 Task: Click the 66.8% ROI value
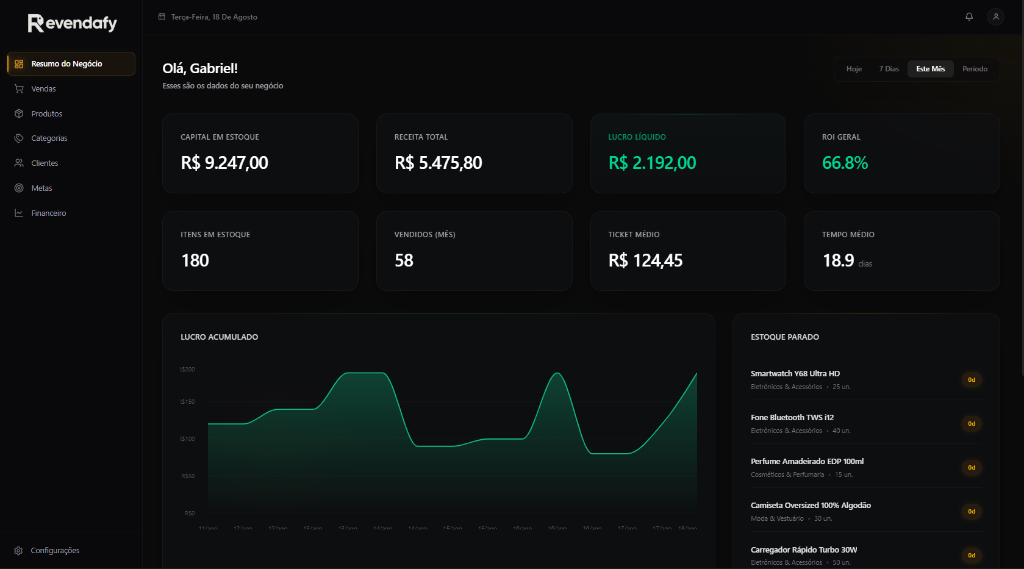pos(844,163)
